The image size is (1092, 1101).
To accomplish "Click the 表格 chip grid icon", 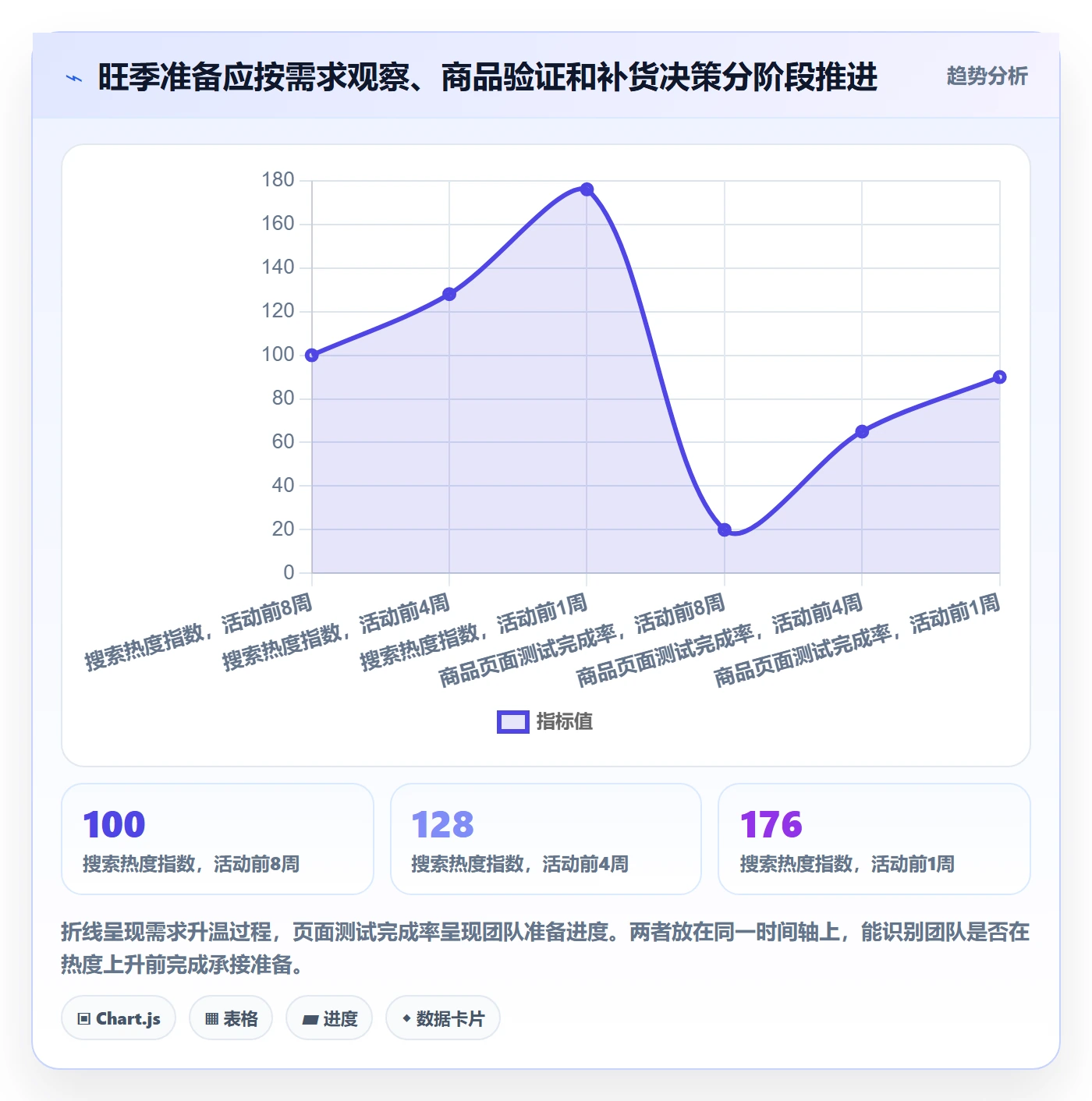I will pos(211,1018).
